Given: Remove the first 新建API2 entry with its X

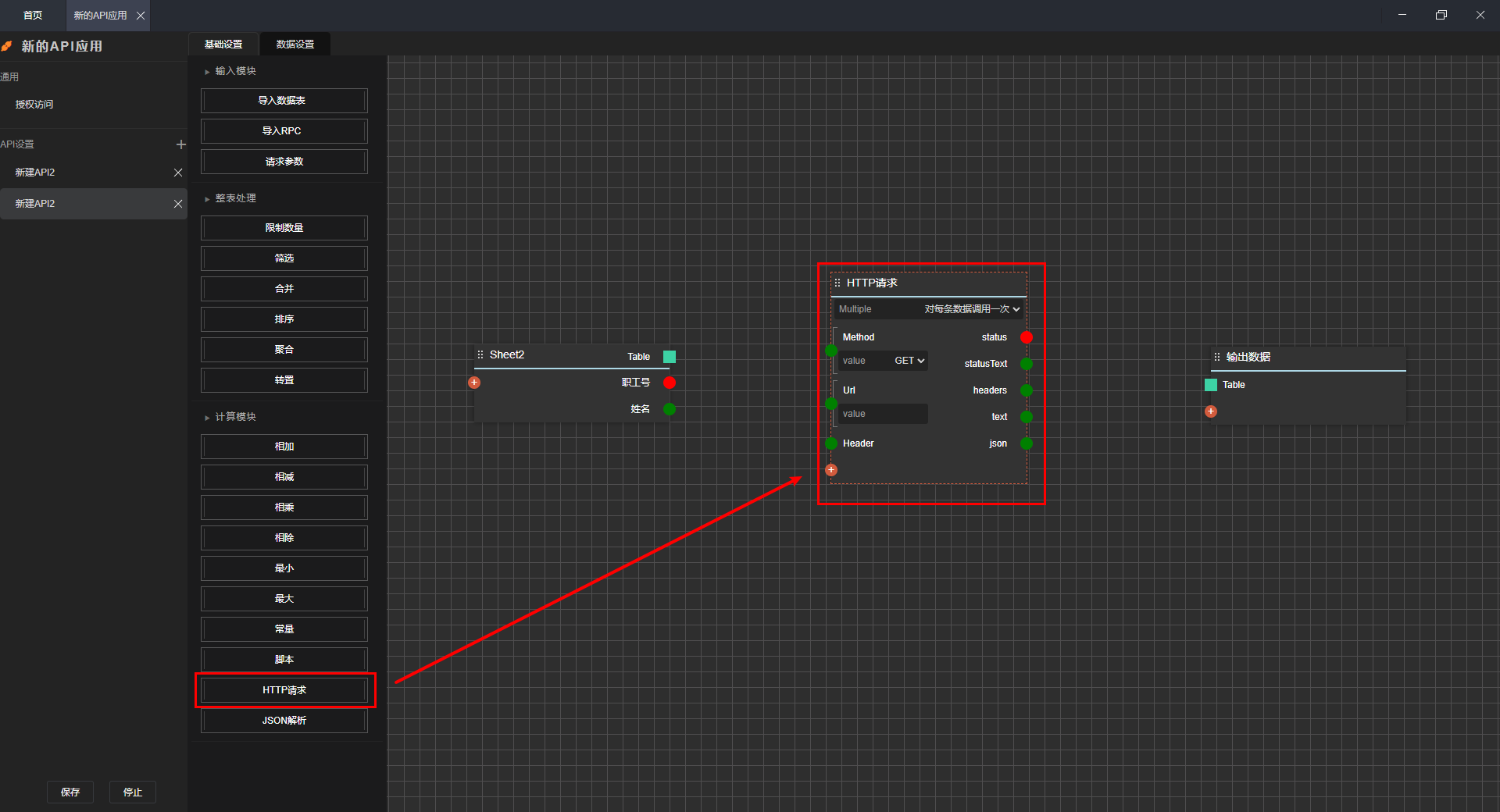Looking at the screenshot, I should (178, 173).
